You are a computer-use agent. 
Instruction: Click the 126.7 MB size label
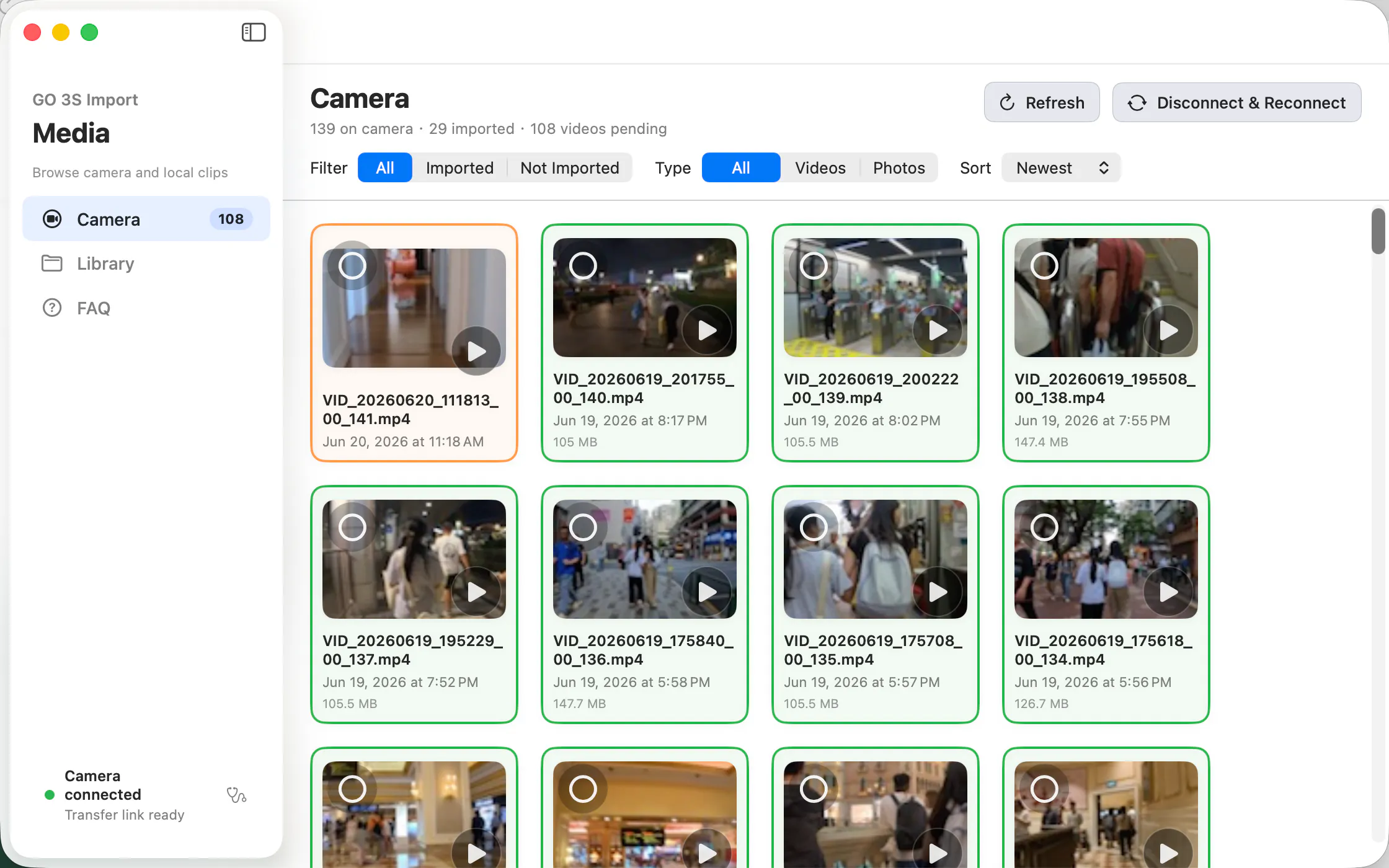(1041, 704)
